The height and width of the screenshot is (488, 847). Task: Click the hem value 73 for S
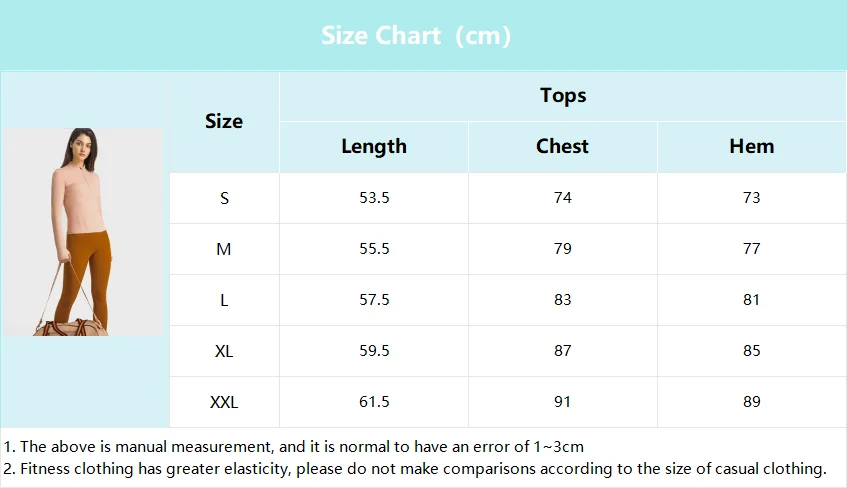pos(751,198)
